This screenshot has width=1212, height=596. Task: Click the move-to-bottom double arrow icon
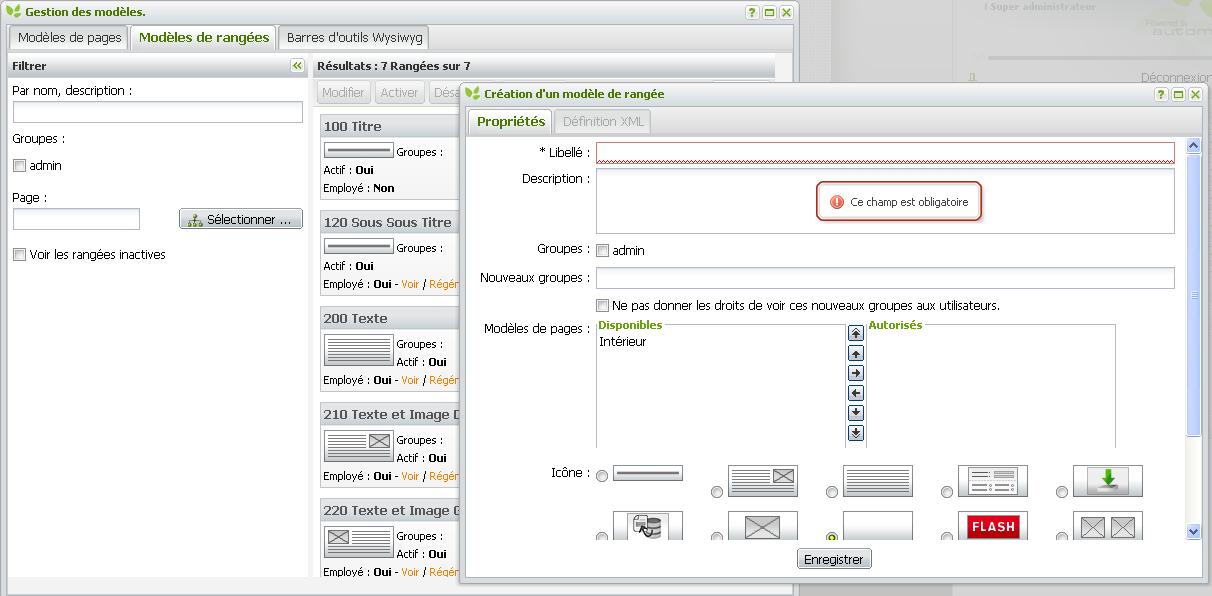point(856,433)
